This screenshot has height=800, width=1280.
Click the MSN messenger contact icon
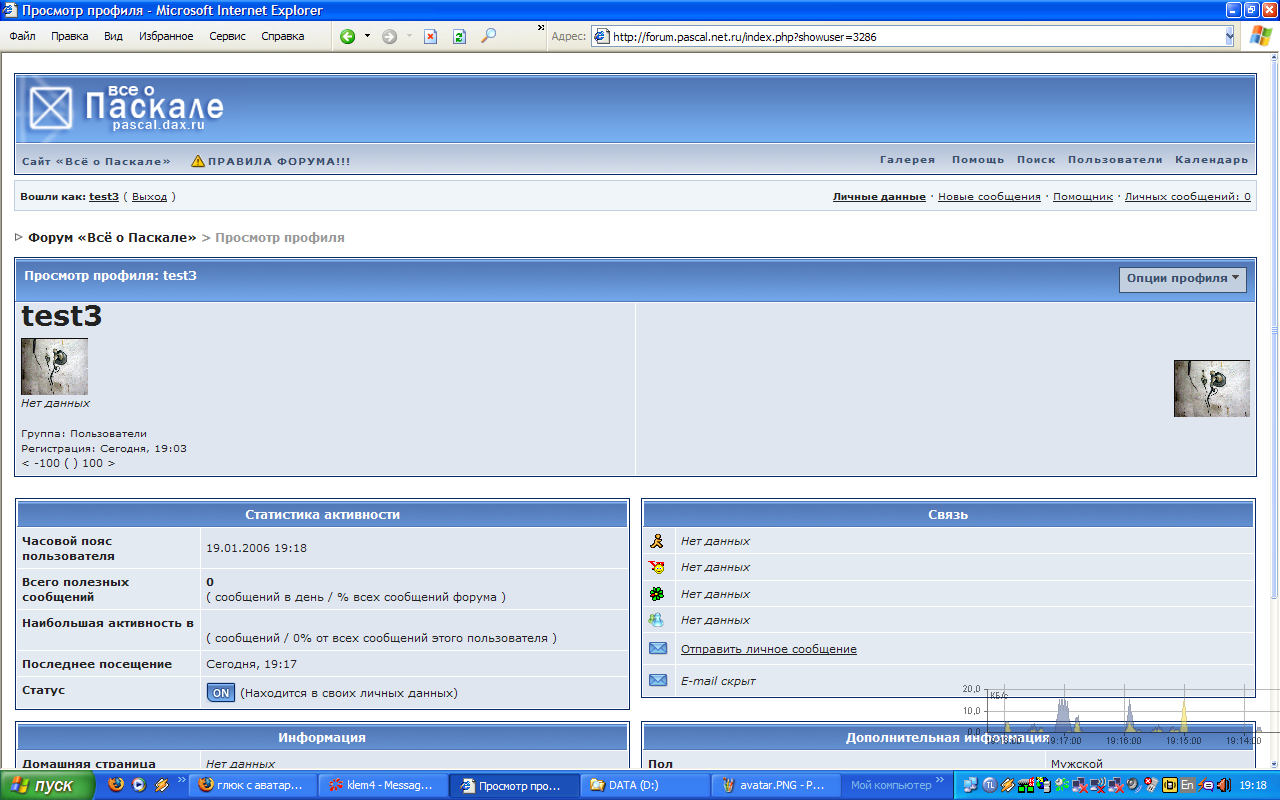pos(657,620)
